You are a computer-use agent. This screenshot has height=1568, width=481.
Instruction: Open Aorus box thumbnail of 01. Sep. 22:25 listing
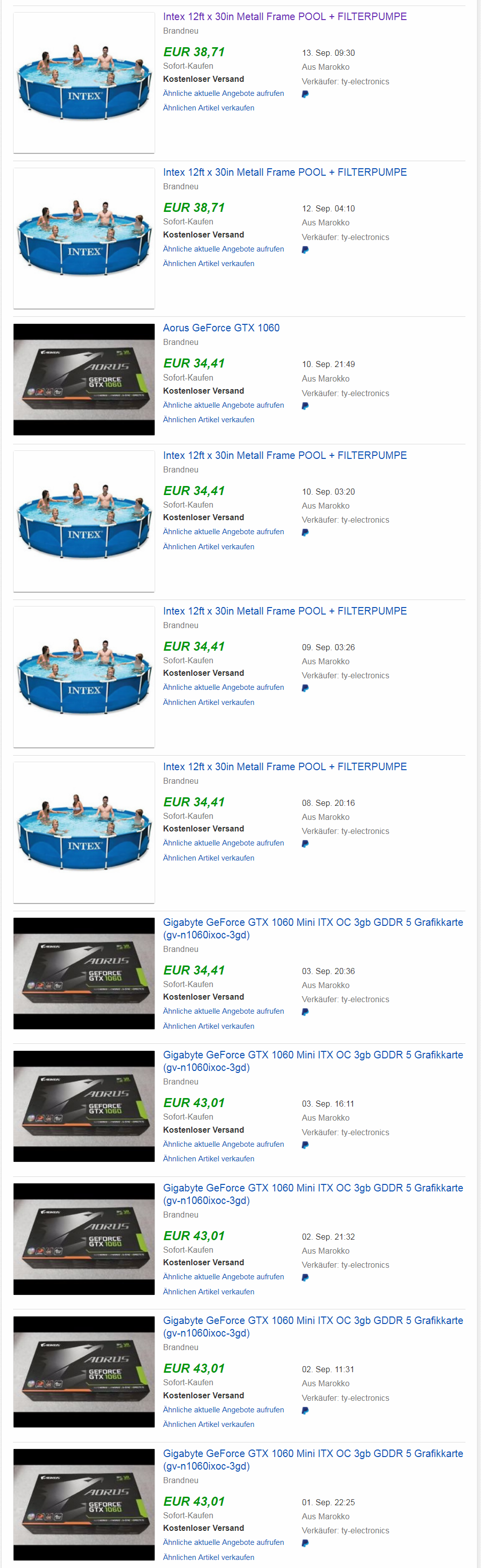pyautogui.click(x=84, y=1504)
